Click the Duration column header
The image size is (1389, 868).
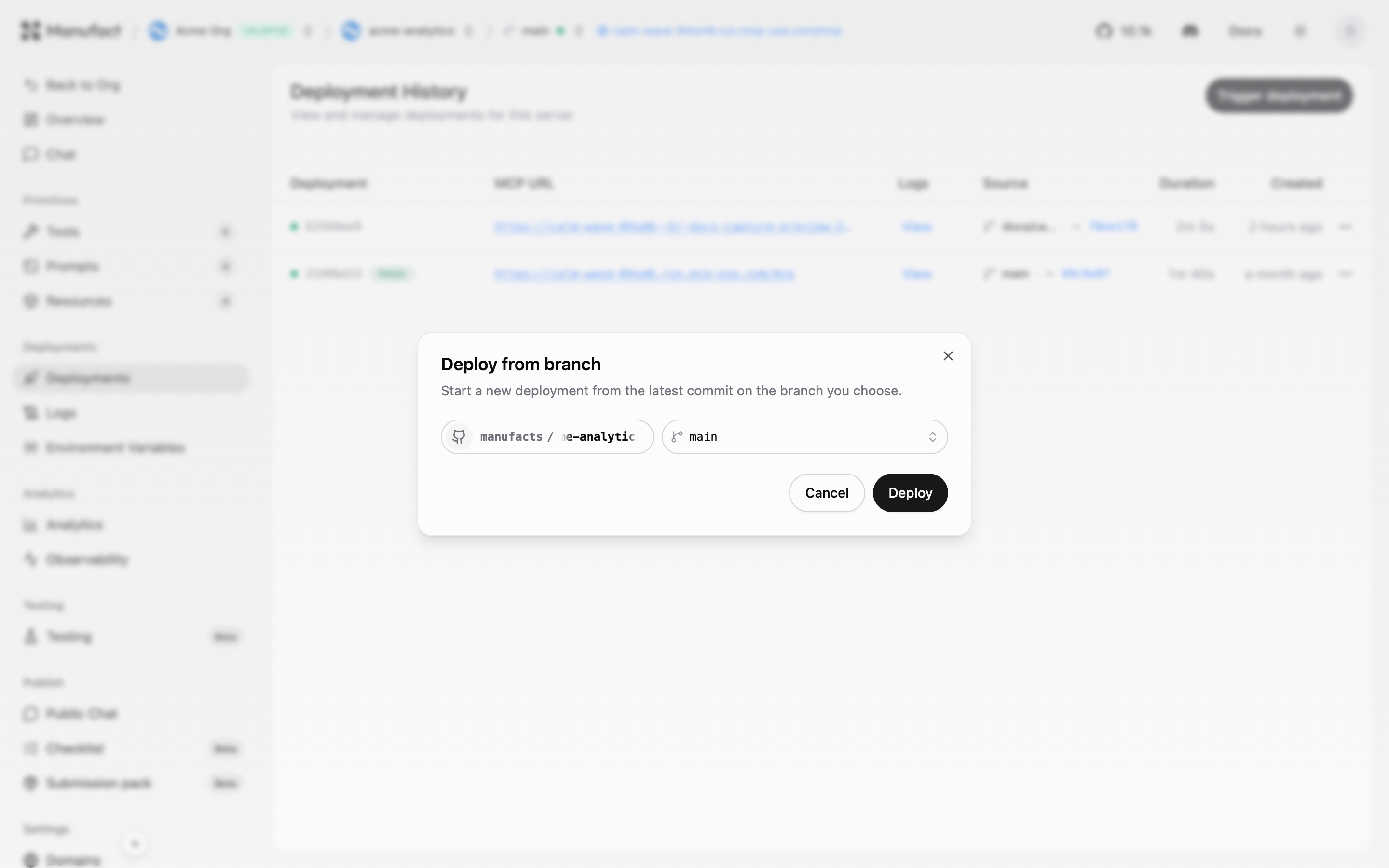[1186, 184]
